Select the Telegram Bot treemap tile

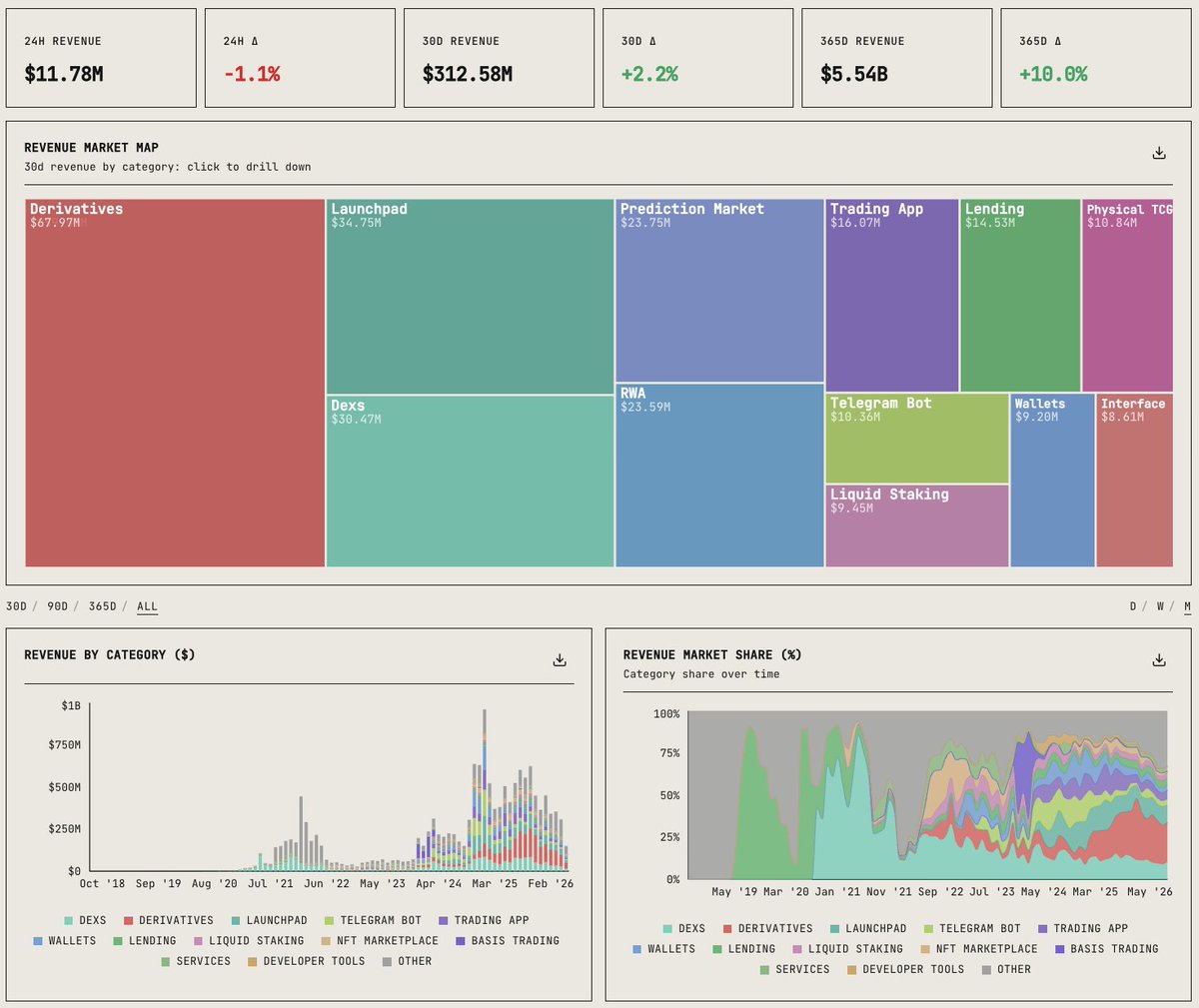coord(917,438)
